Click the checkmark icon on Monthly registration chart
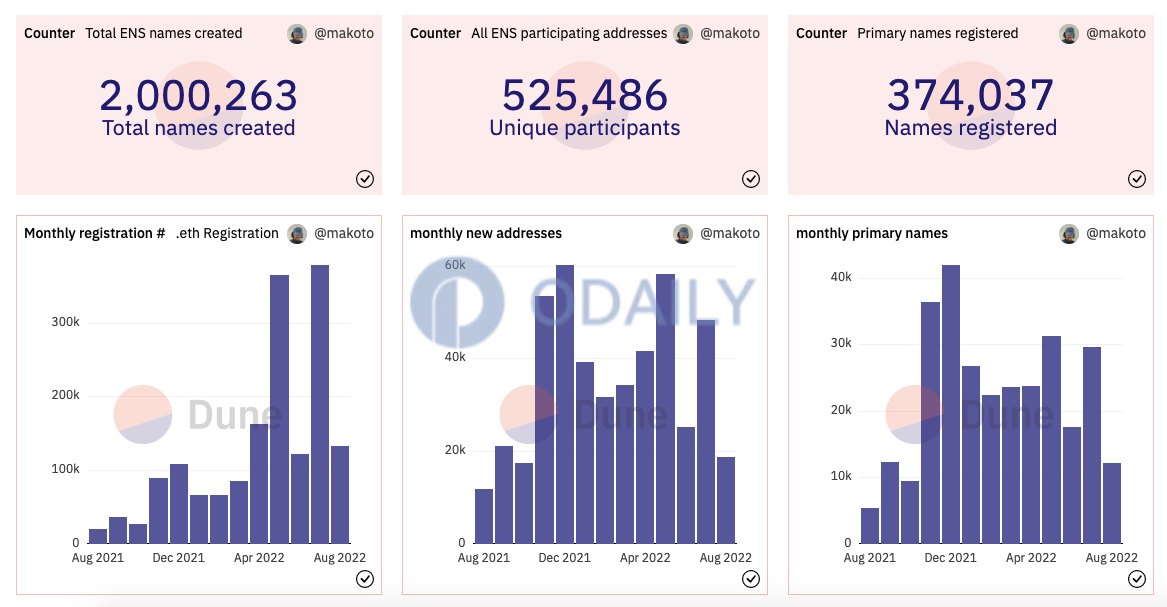The width and height of the screenshot is (1167, 607). point(365,579)
